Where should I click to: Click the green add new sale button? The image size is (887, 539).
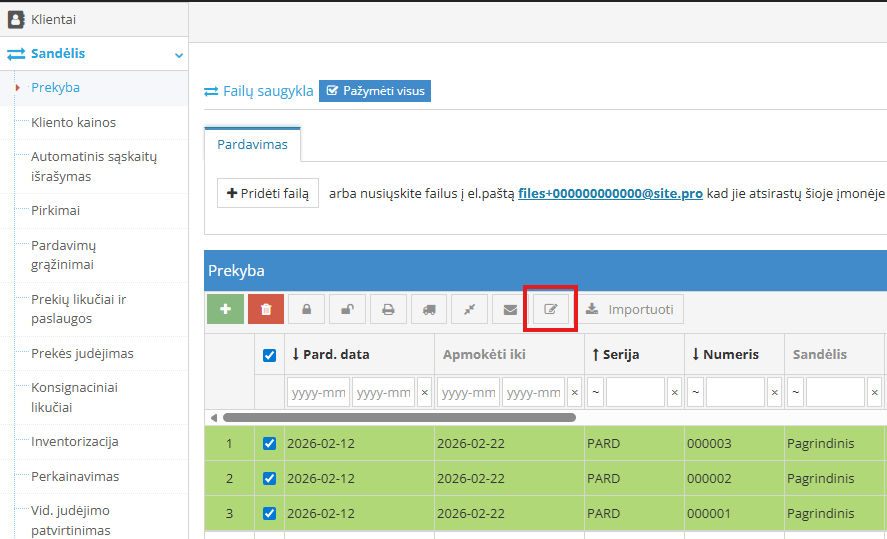click(225, 310)
